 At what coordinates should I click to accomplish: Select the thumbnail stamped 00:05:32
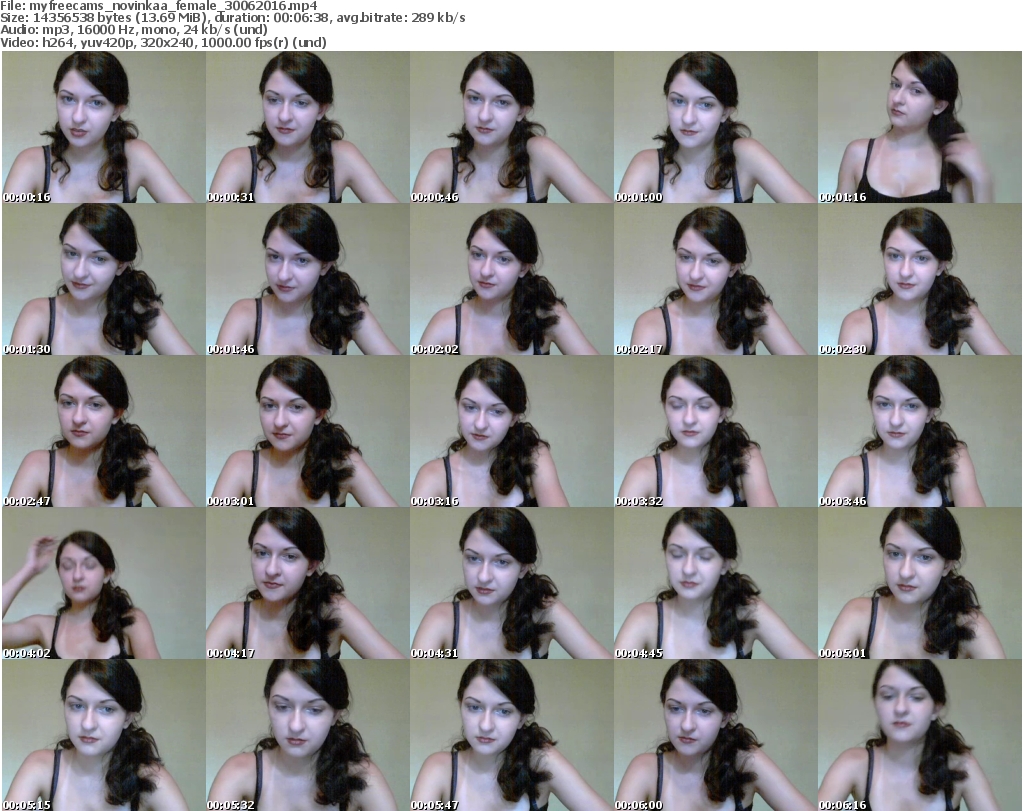point(308,735)
